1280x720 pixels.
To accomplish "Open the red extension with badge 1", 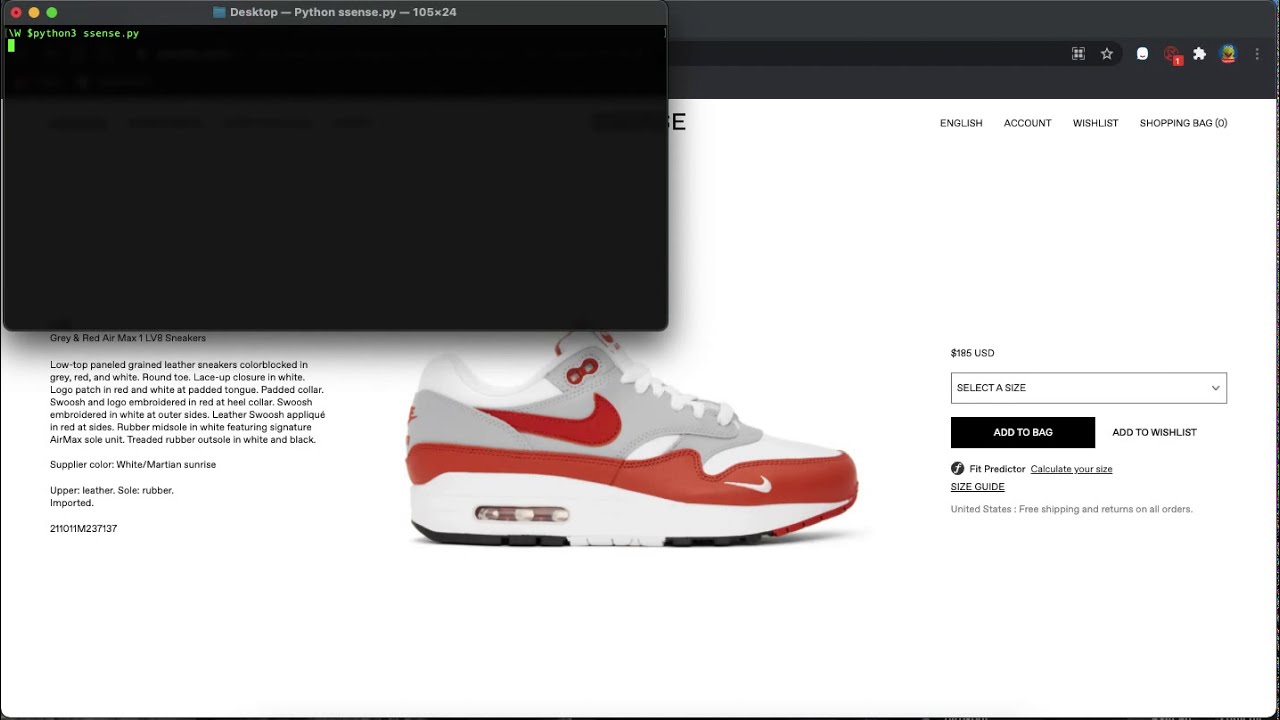I will 1173,55.
